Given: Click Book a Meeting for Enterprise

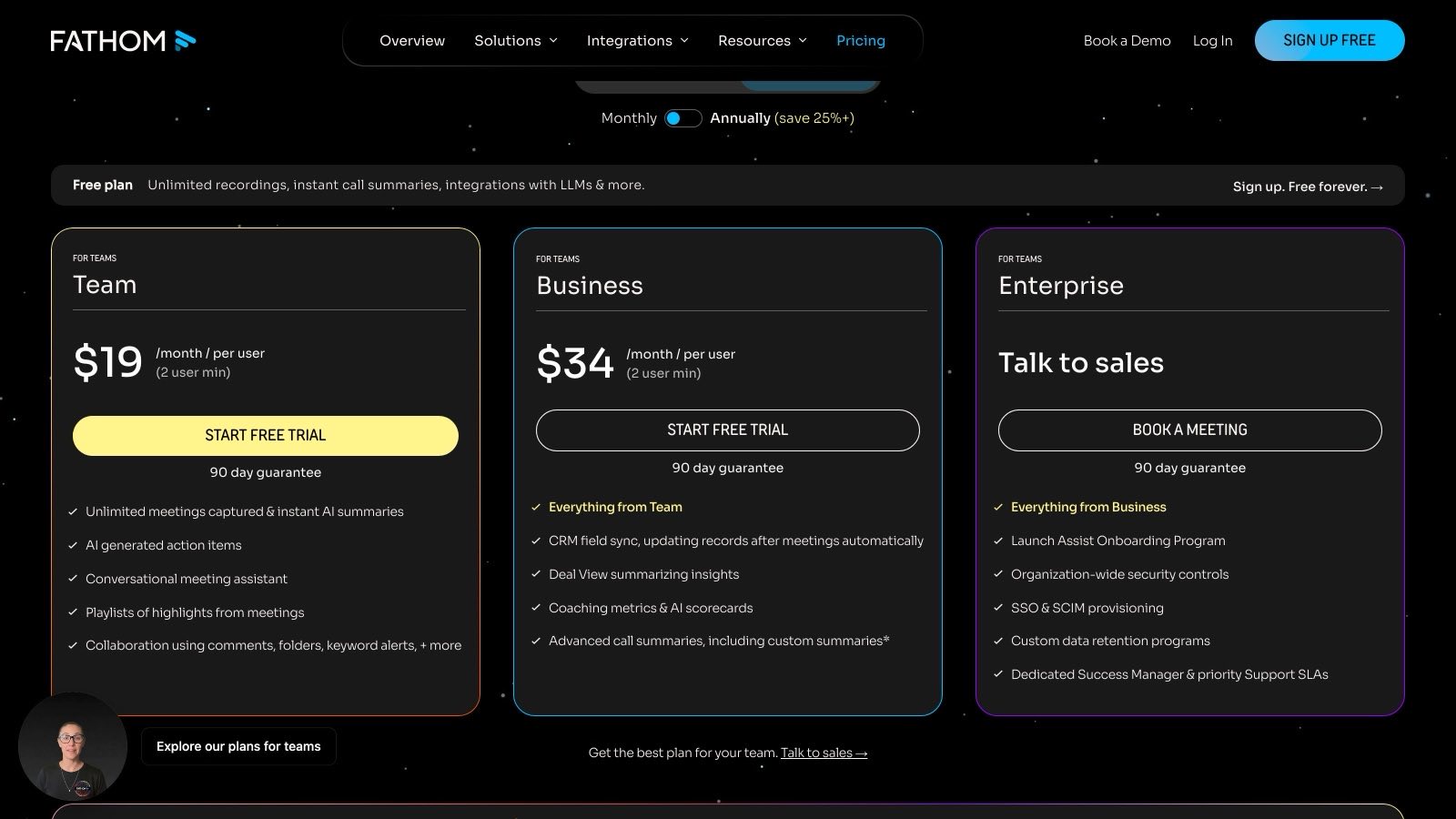Looking at the screenshot, I should [1190, 430].
